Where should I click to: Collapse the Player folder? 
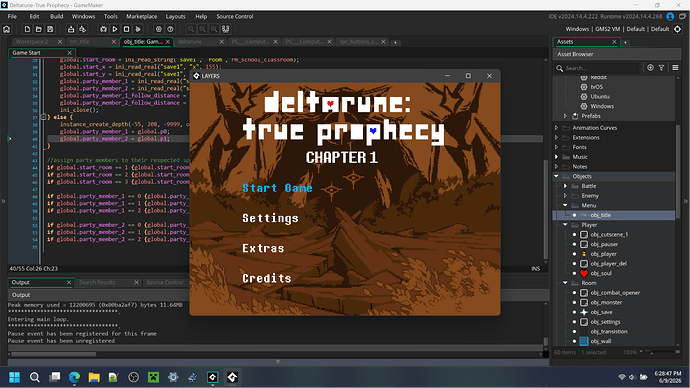pos(565,224)
